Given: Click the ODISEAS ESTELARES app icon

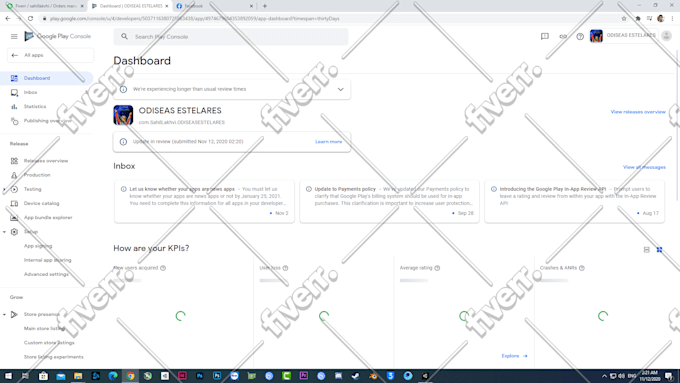Looking at the screenshot, I should 123,115.
